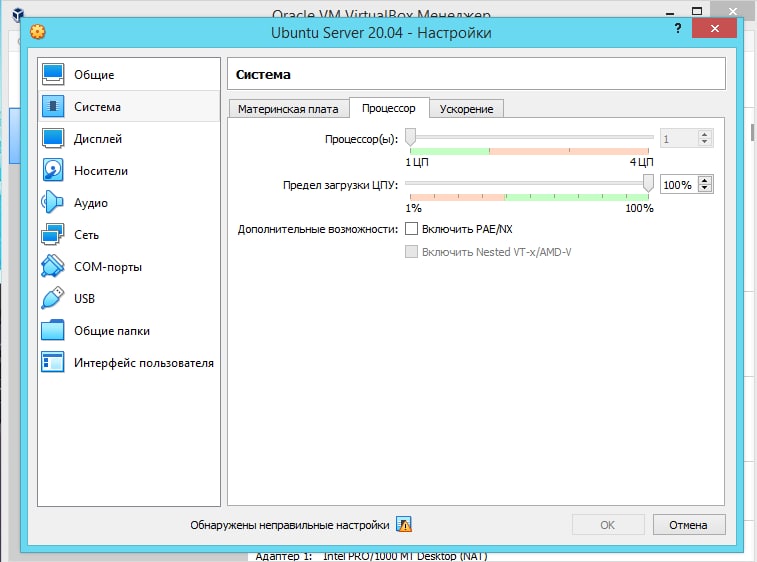Click the Дополнительные возможности label
Screen dimensions: 757x562
pos(318,229)
